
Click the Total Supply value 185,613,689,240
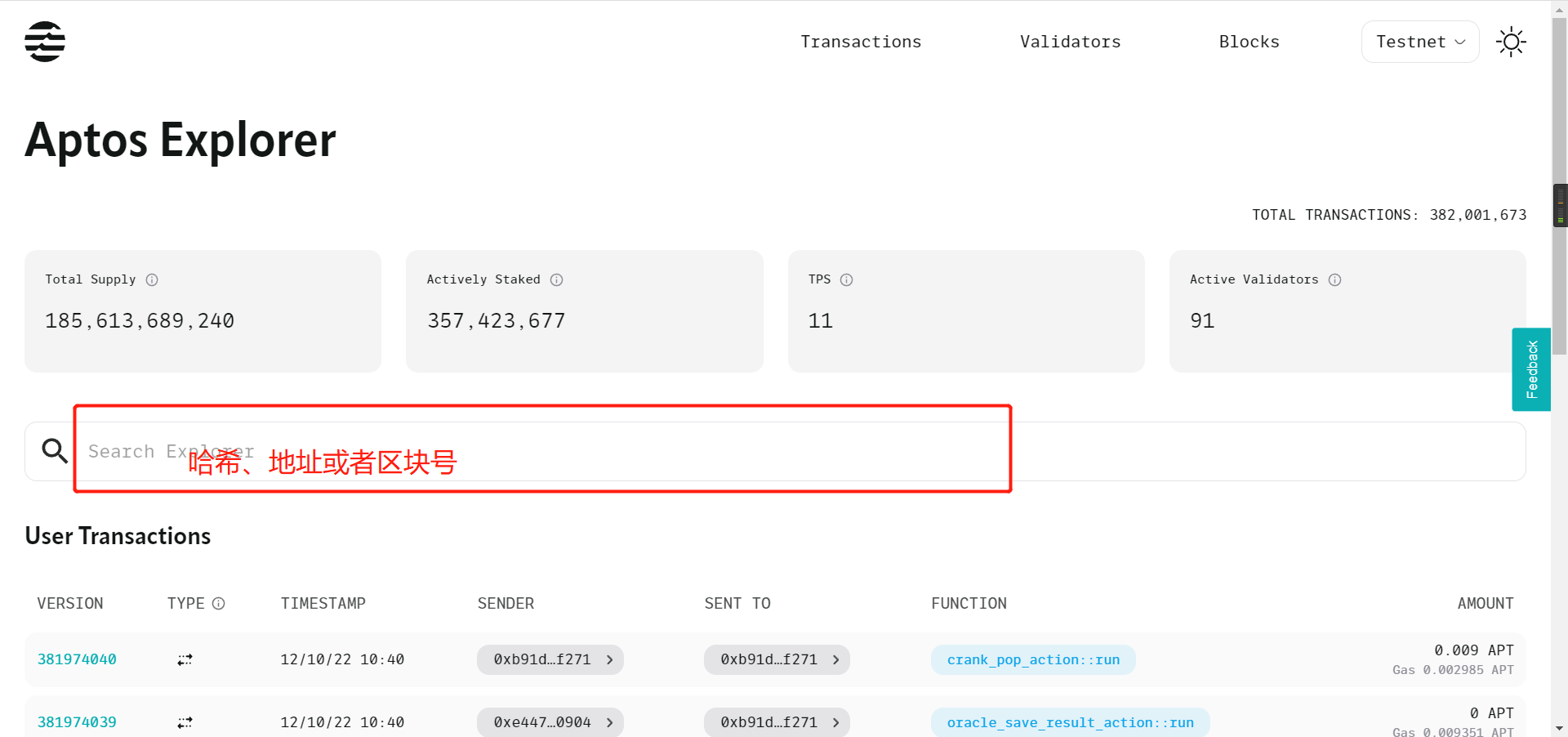click(x=140, y=320)
